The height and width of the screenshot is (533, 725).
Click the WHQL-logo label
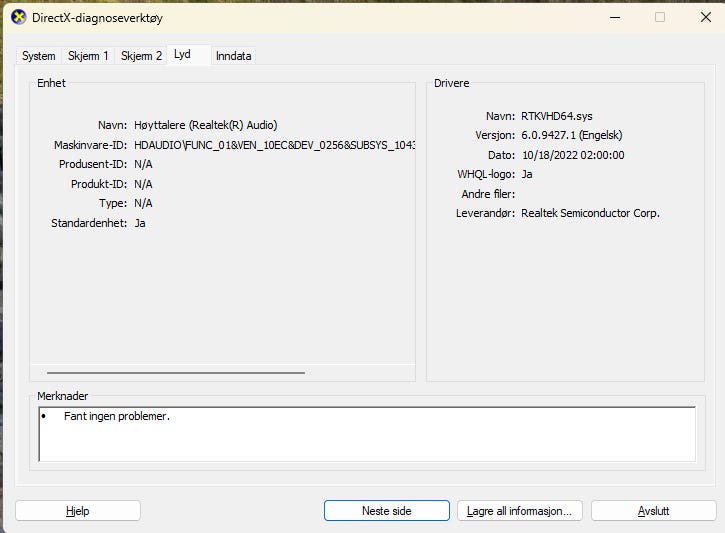[486, 174]
